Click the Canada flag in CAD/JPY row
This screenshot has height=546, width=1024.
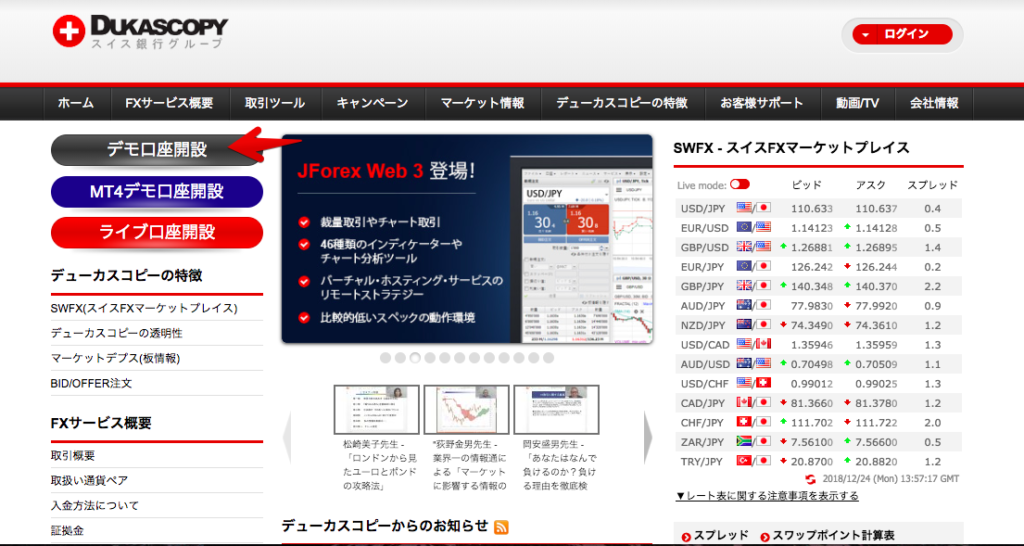point(744,402)
